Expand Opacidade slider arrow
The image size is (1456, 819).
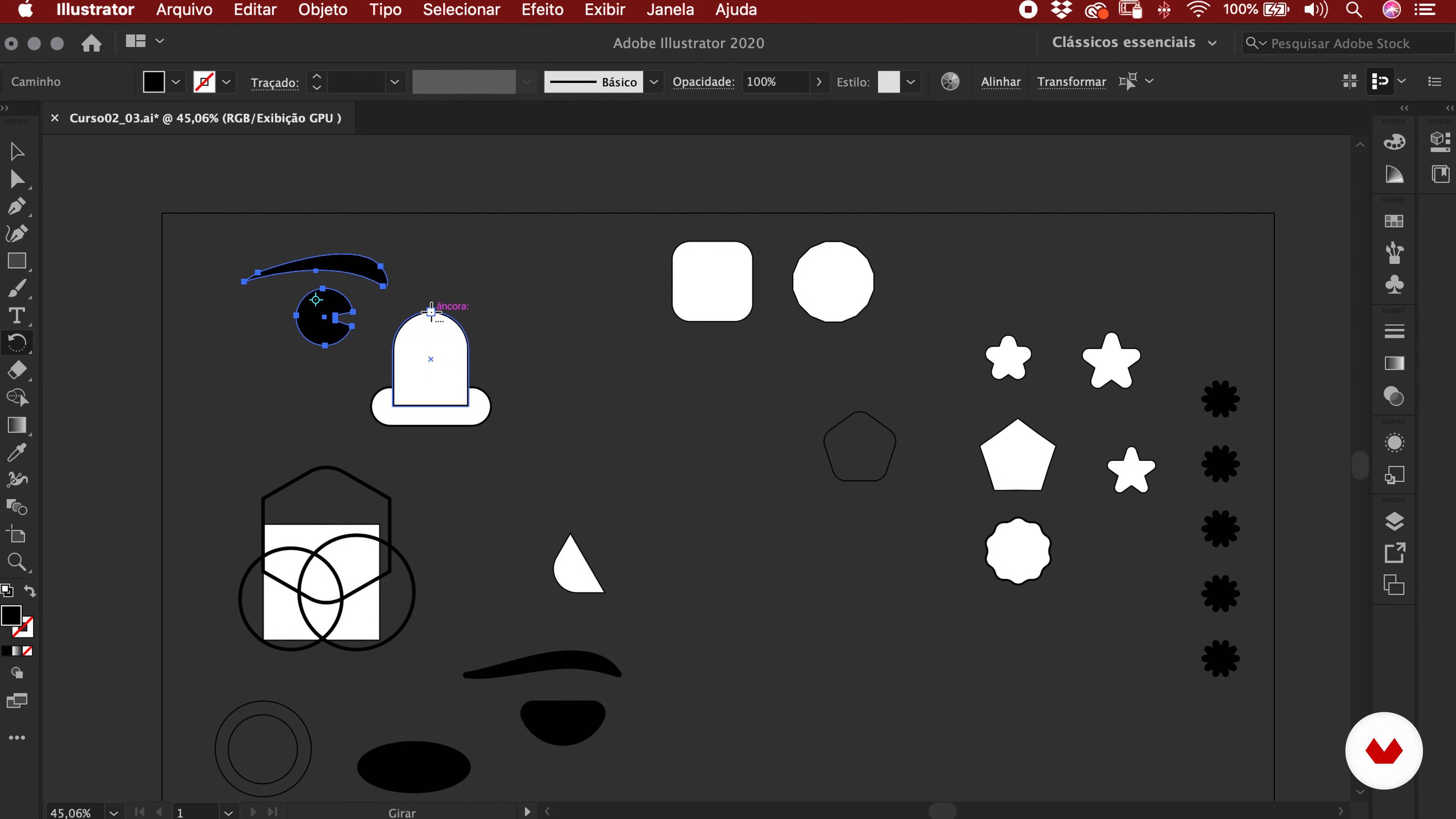point(819,82)
